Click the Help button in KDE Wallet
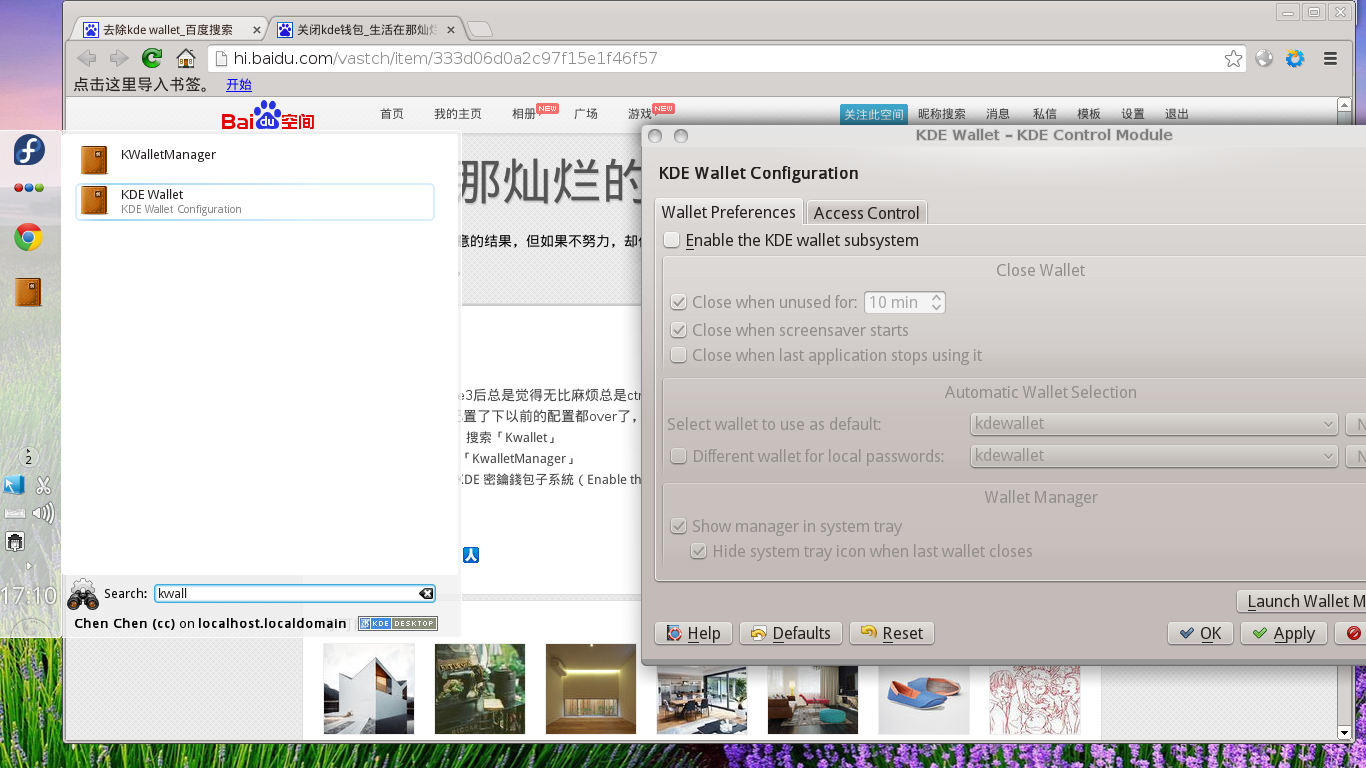1366x768 pixels. [x=693, y=633]
